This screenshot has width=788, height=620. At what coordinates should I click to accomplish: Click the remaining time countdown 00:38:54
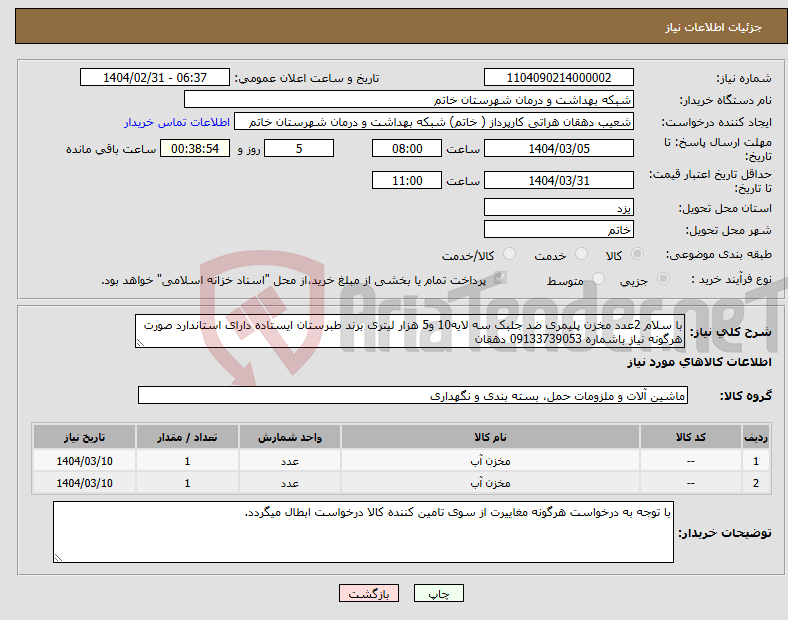tap(195, 148)
